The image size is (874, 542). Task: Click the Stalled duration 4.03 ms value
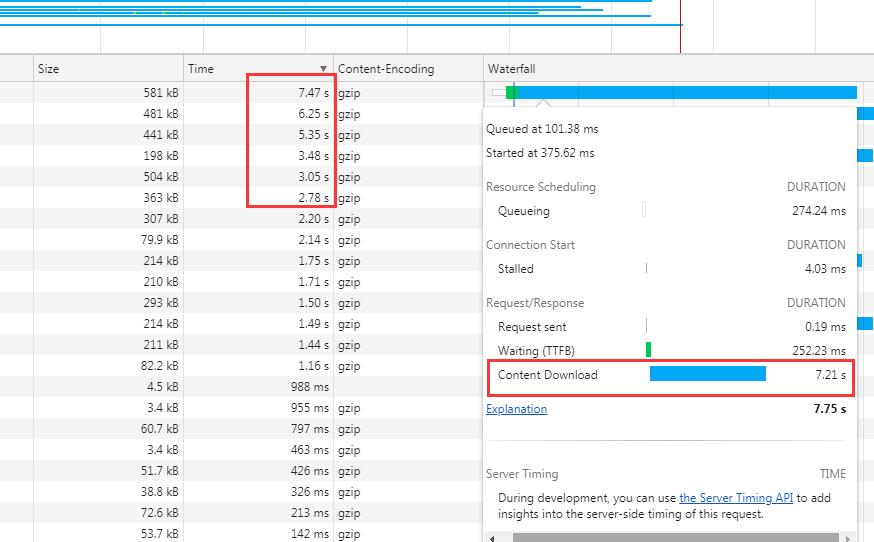(x=825, y=269)
